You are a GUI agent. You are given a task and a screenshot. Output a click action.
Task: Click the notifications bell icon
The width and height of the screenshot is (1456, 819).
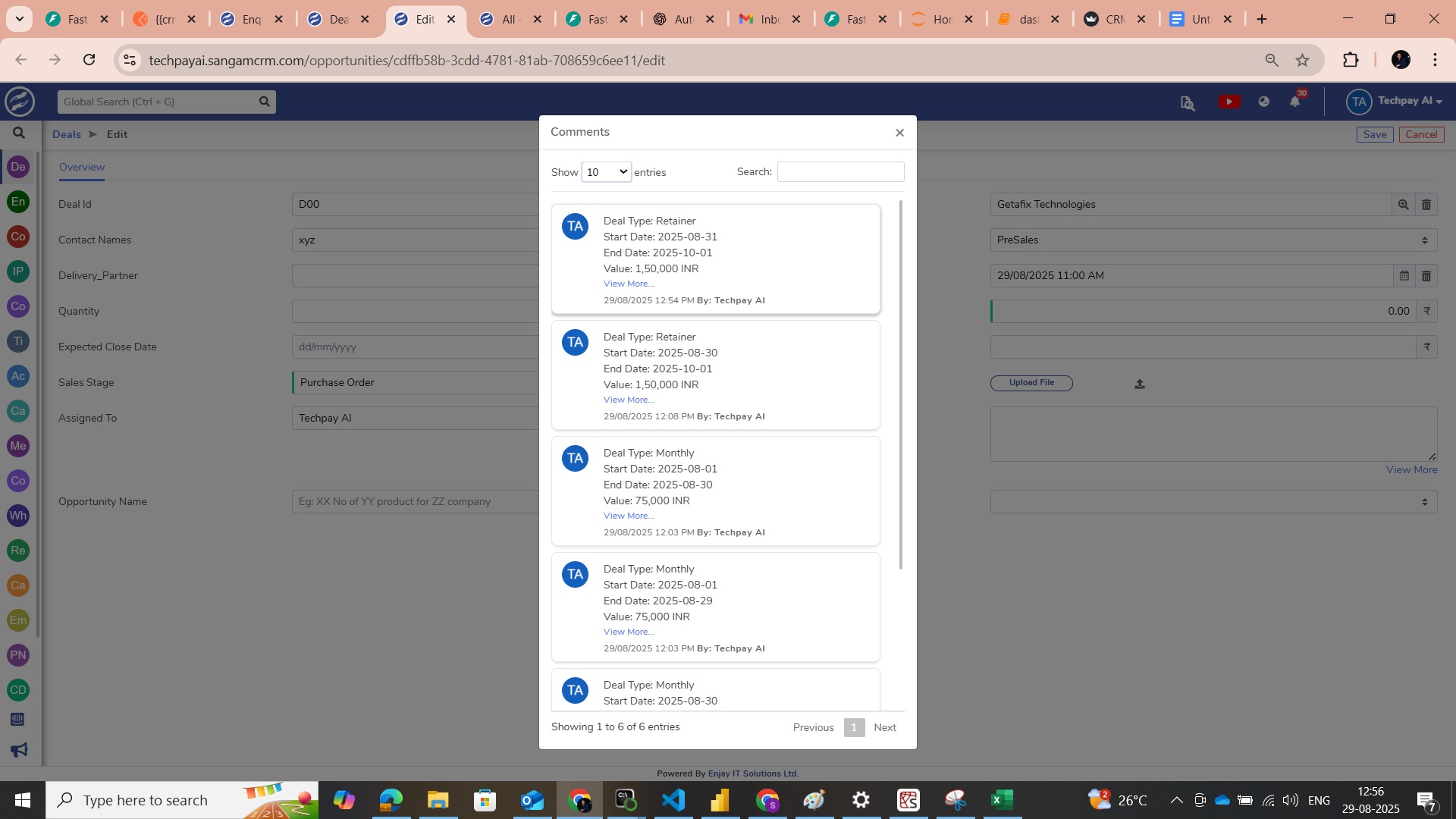click(x=1294, y=102)
